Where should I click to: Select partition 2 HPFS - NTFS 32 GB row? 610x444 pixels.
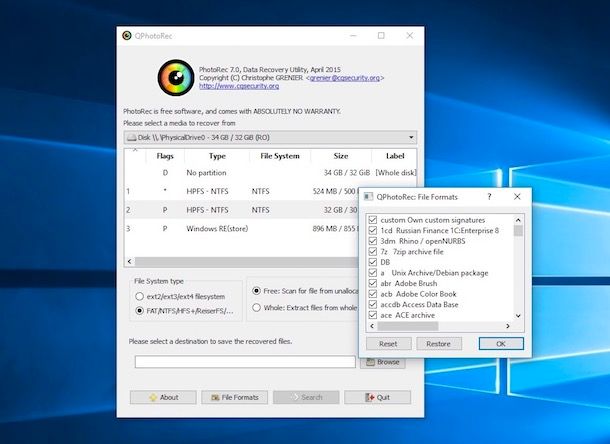point(242,210)
